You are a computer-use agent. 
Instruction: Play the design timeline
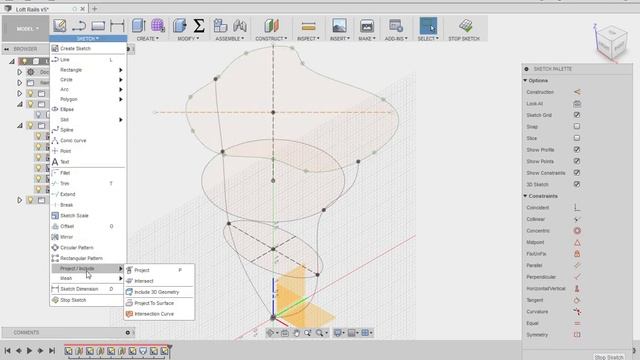pyautogui.click(x=29, y=350)
